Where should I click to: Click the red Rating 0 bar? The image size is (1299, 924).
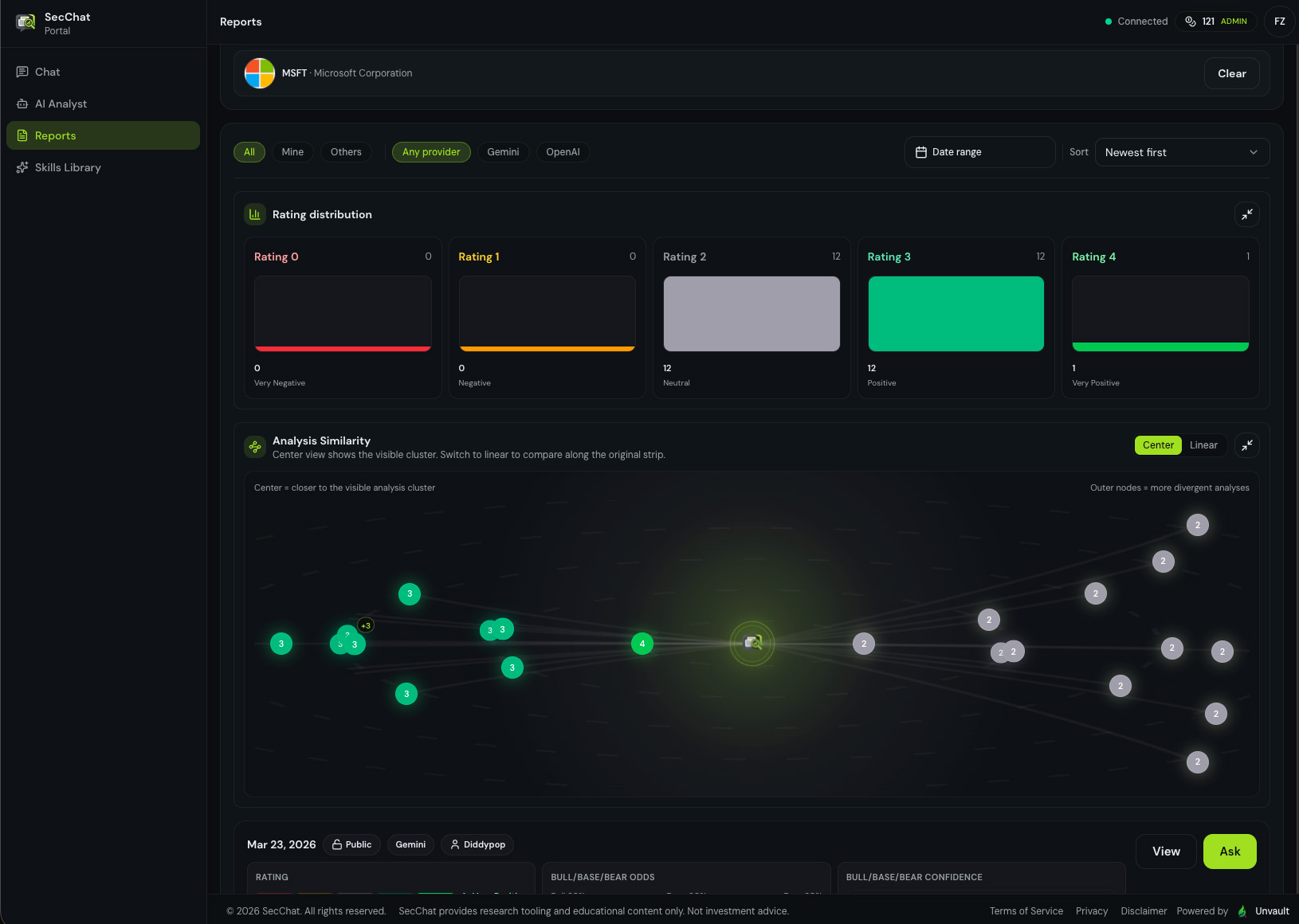pos(342,347)
